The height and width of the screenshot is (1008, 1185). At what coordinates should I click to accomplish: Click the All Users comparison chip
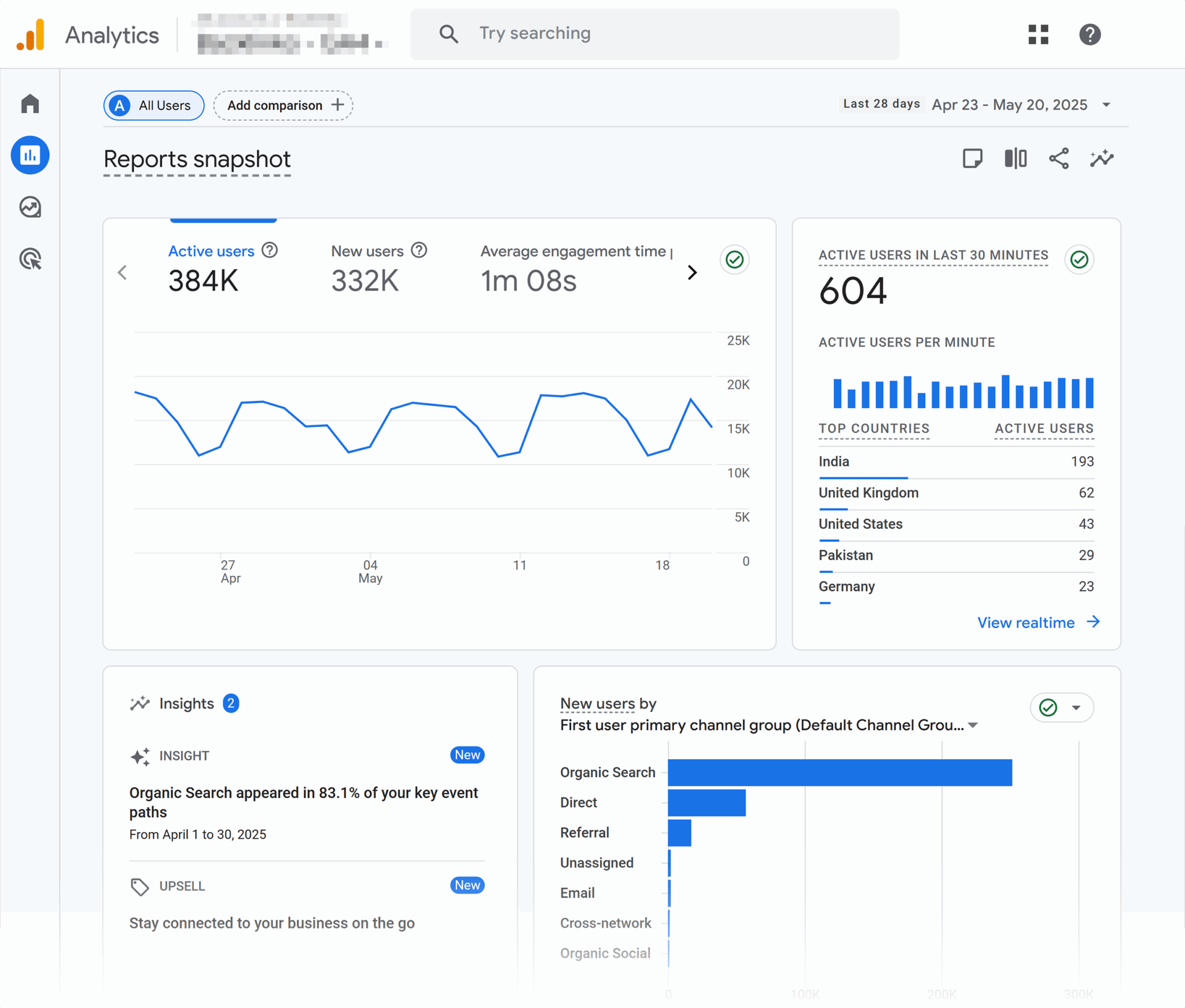153,105
